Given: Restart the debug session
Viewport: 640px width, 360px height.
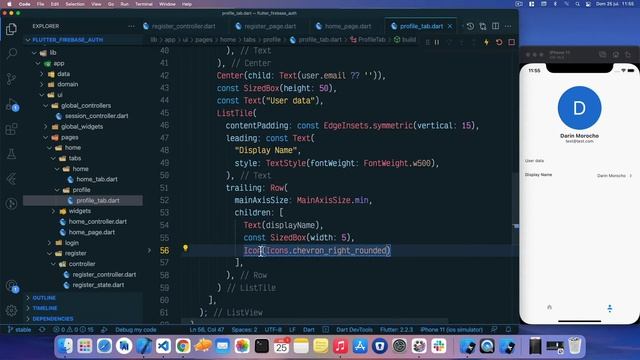Looking at the screenshot, I should click(499, 42).
